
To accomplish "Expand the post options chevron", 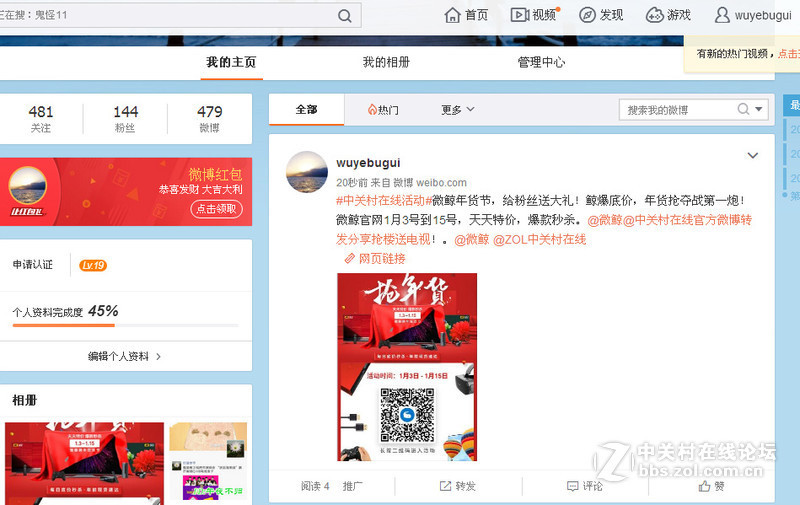I will (753, 155).
